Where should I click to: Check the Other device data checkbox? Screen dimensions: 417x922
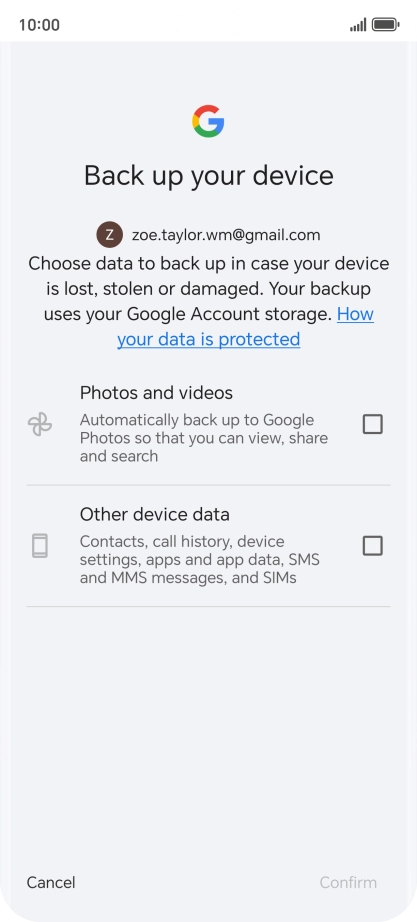coord(372,546)
